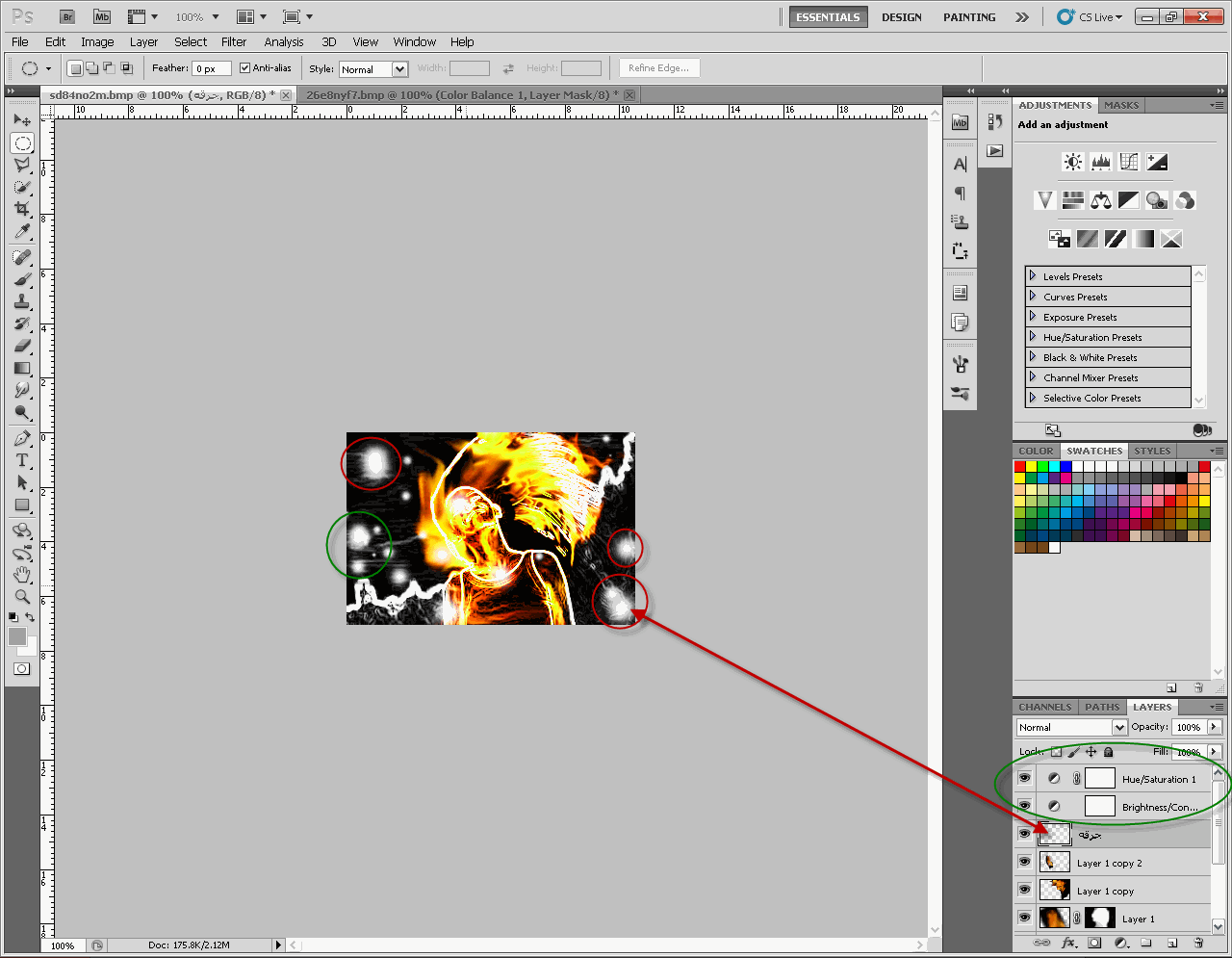Open the Filter menu

[234, 42]
